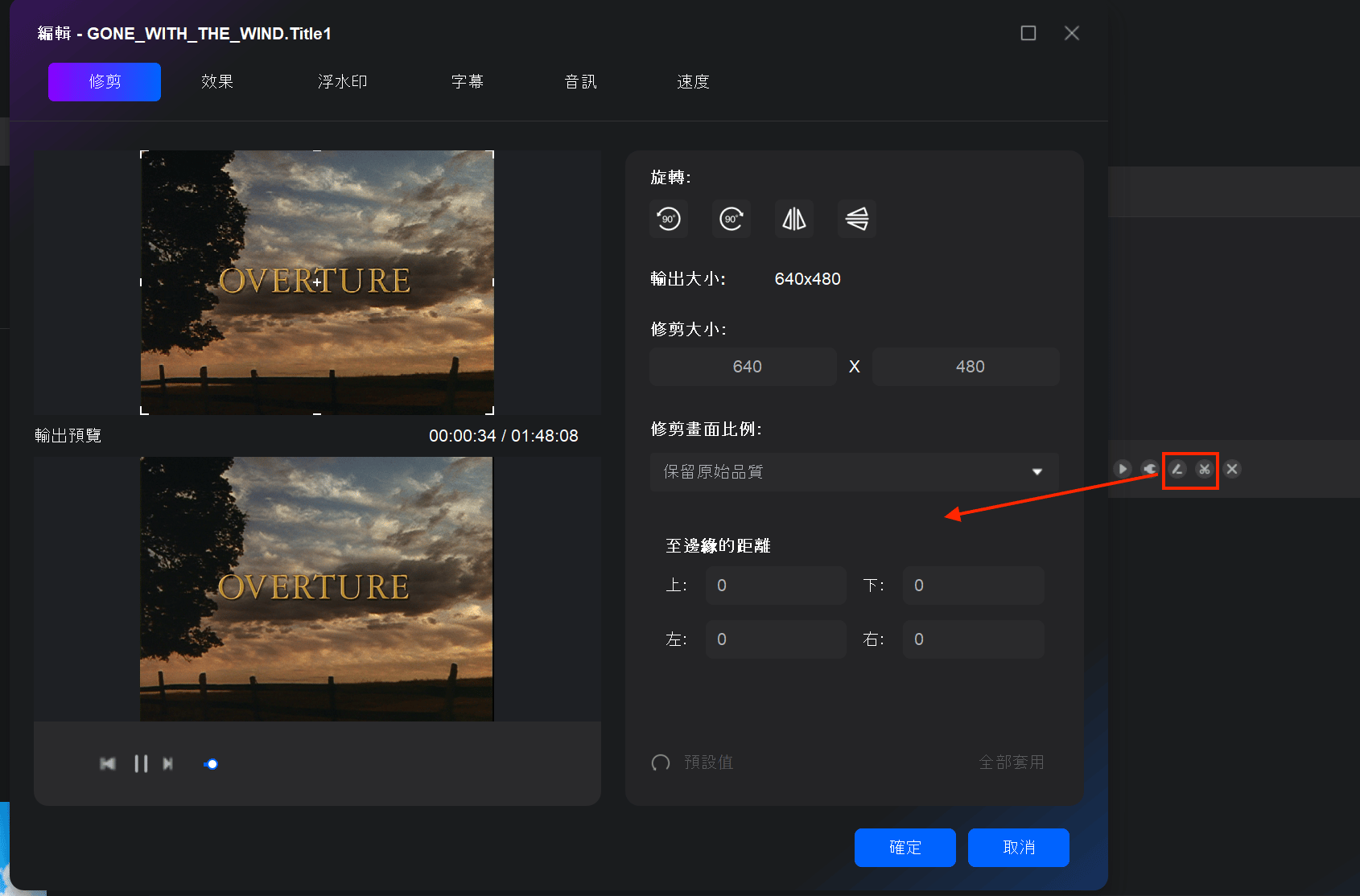Click the playback progress slider handle
Viewport: 1360px width, 896px height.
coord(212,764)
